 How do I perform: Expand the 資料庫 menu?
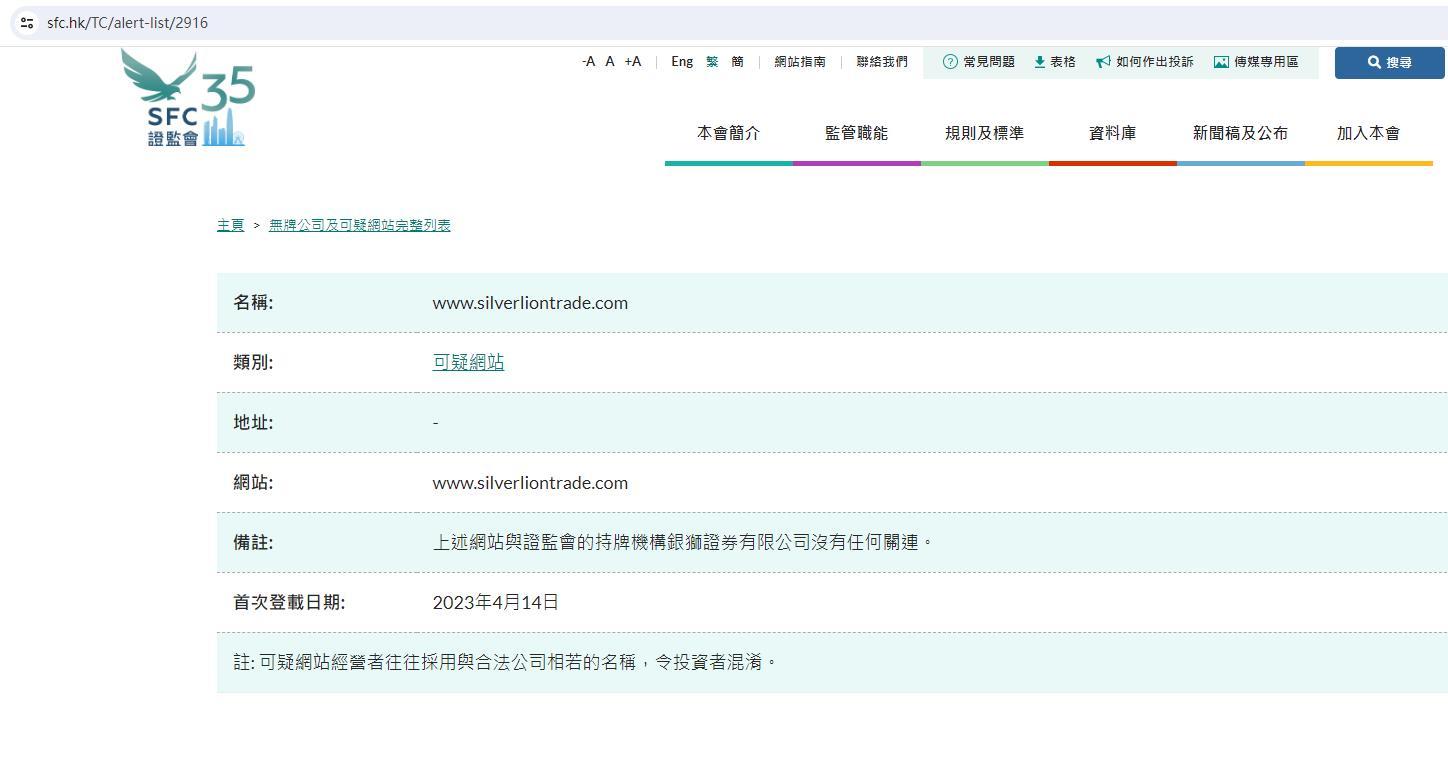tap(1112, 133)
